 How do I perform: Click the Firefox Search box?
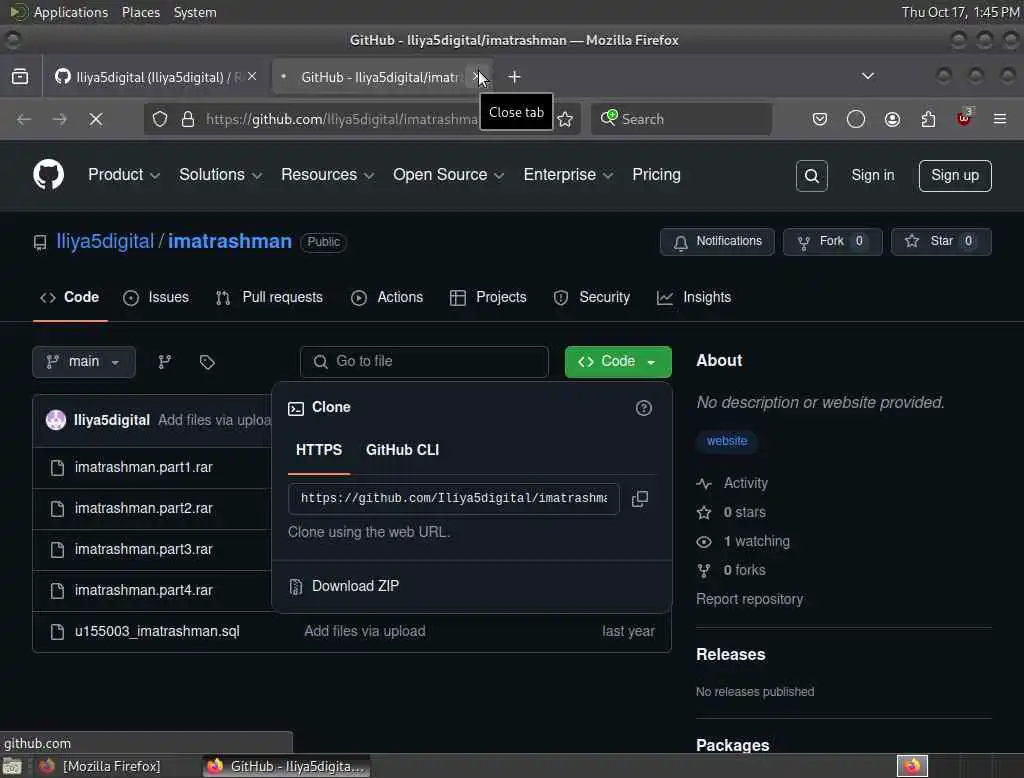click(681, 119)
